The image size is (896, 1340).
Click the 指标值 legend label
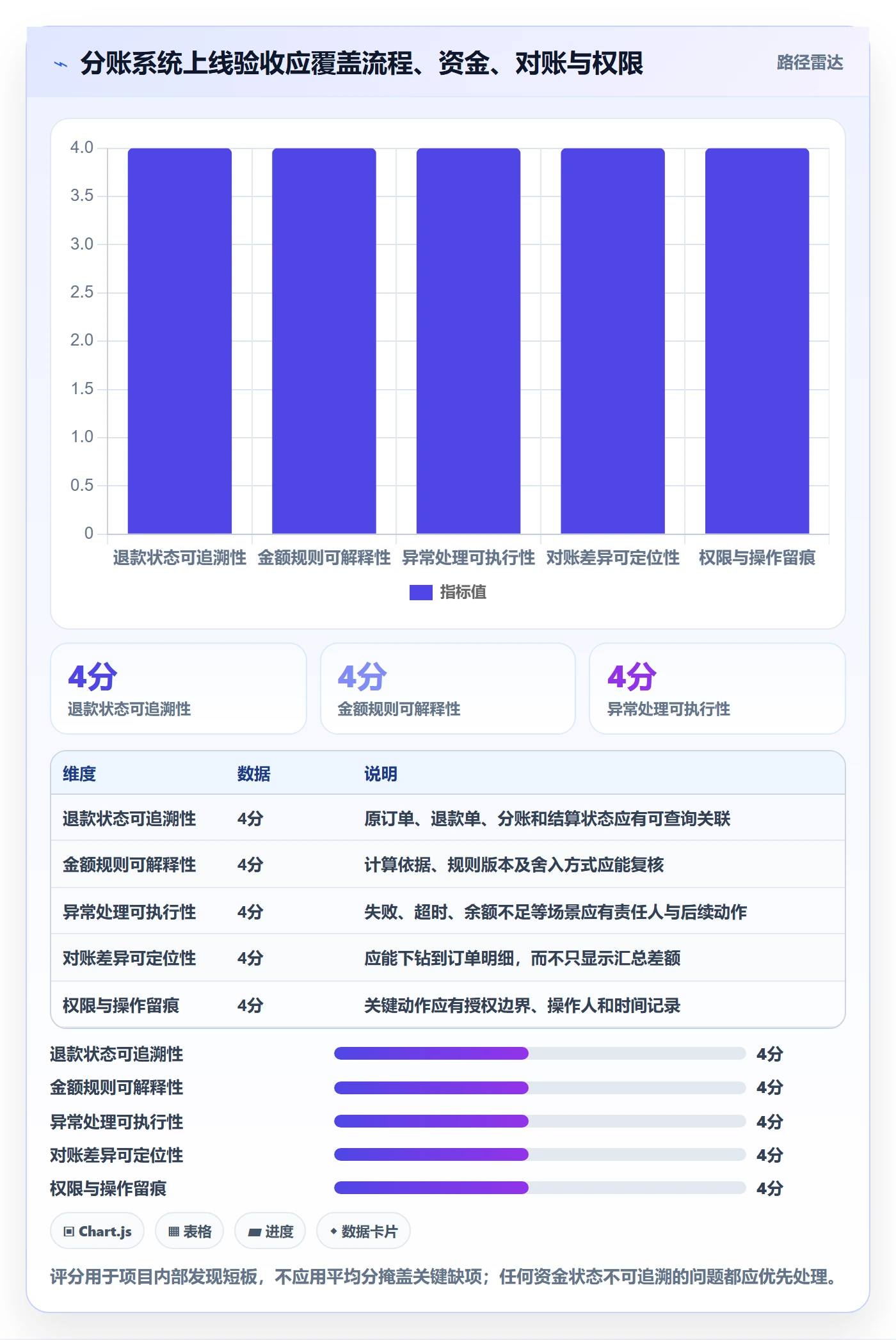463,593
